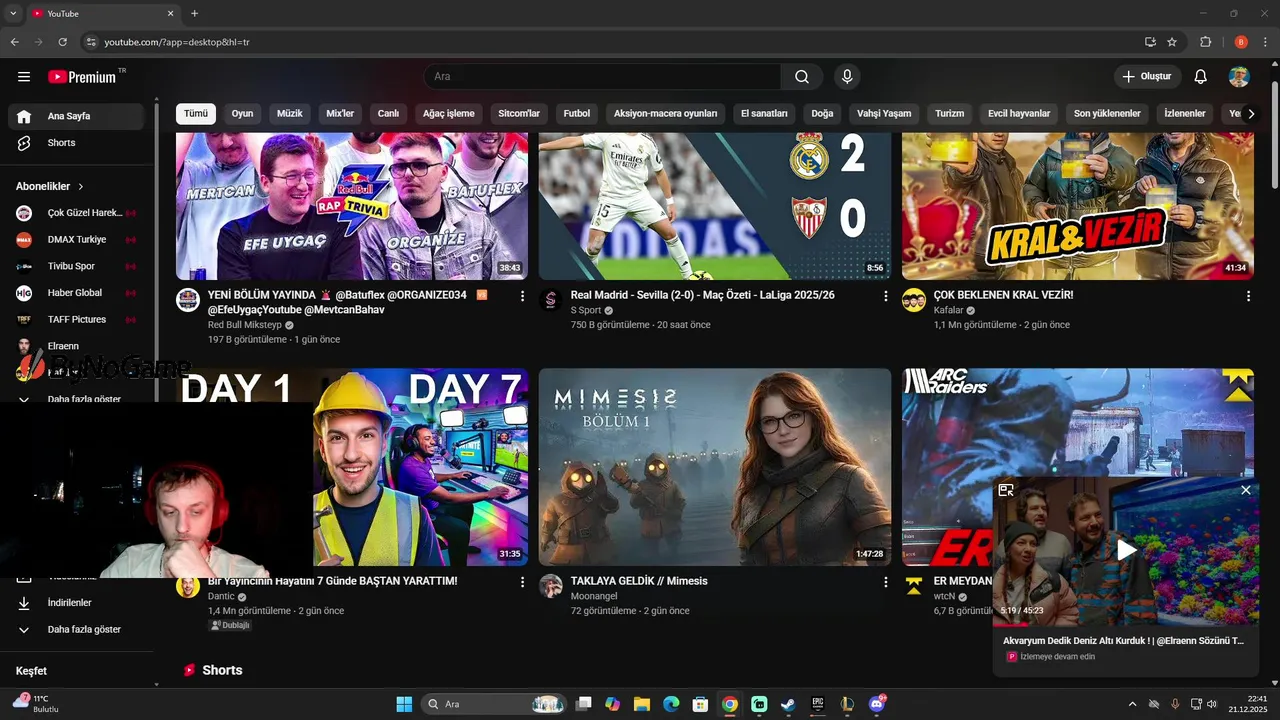Expand Daha fazla göster below İndirilenler
This screenshot has height=720, width=1280.
[x=76, y=630]
